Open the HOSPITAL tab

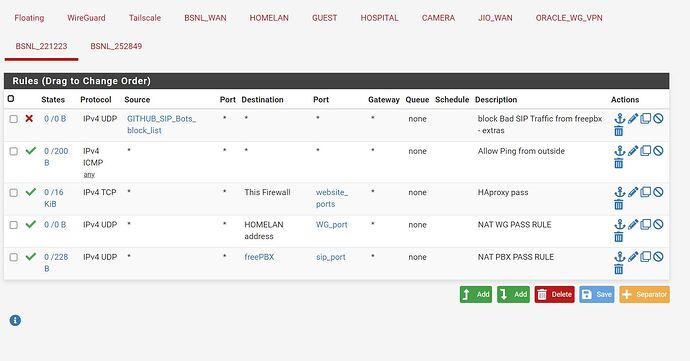click(379, 18)
